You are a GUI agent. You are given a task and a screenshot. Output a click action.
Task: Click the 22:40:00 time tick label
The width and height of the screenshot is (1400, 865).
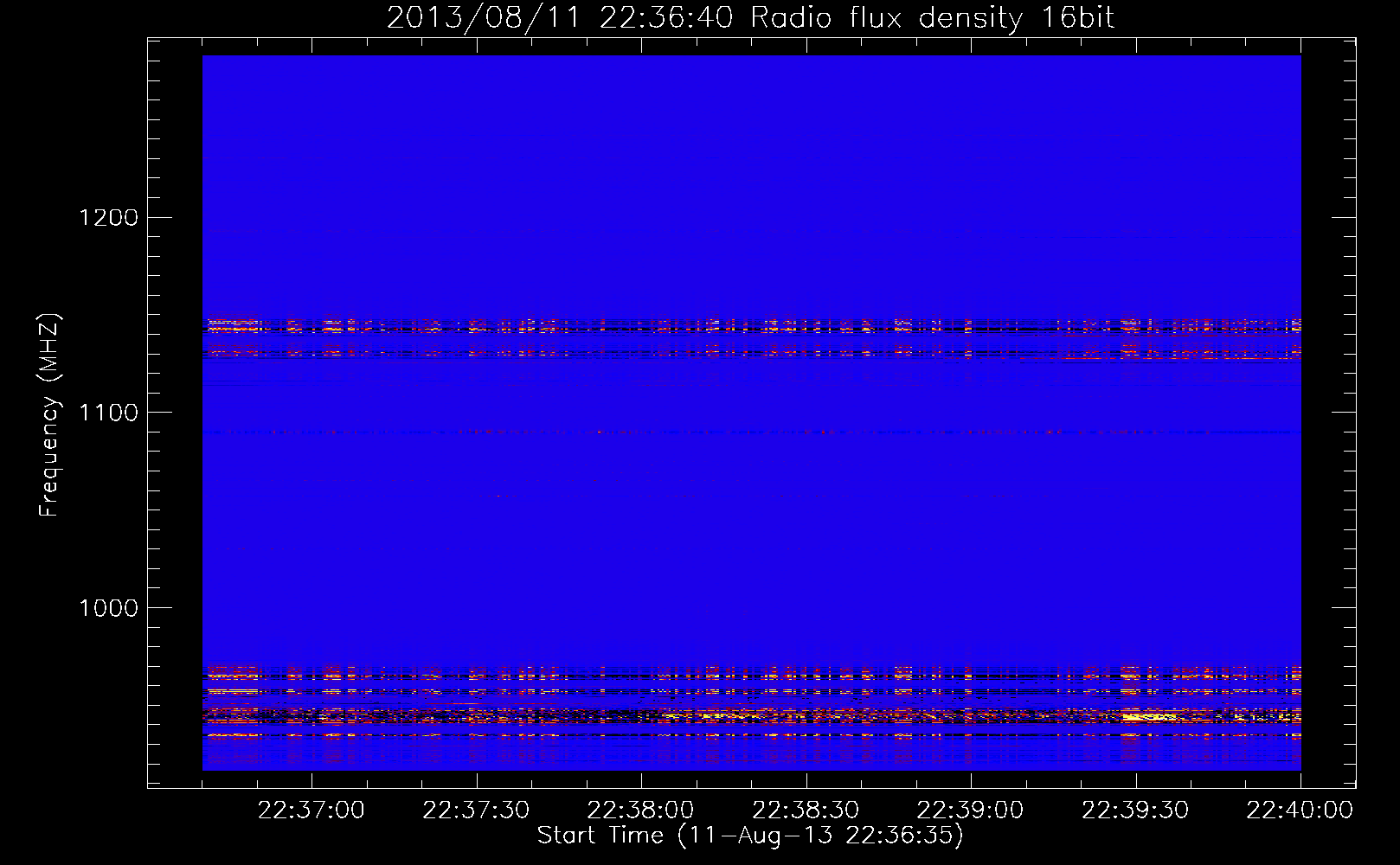(x=1300, y=811)
